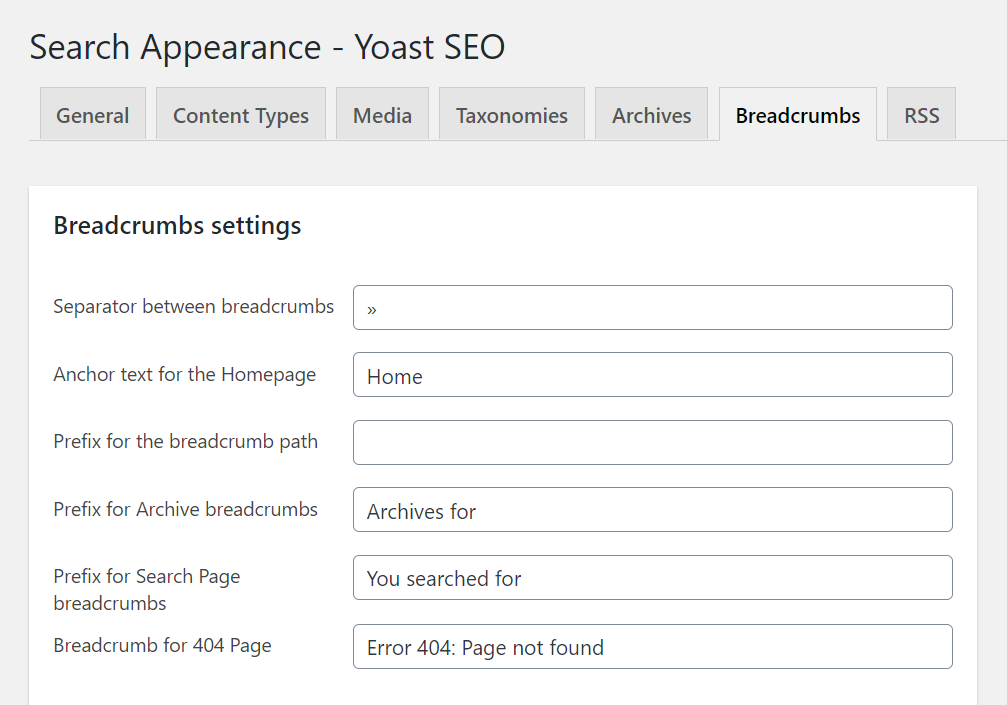Select the 'Error 404: Page not found' field
The image size is (1007, 705).
650,646
